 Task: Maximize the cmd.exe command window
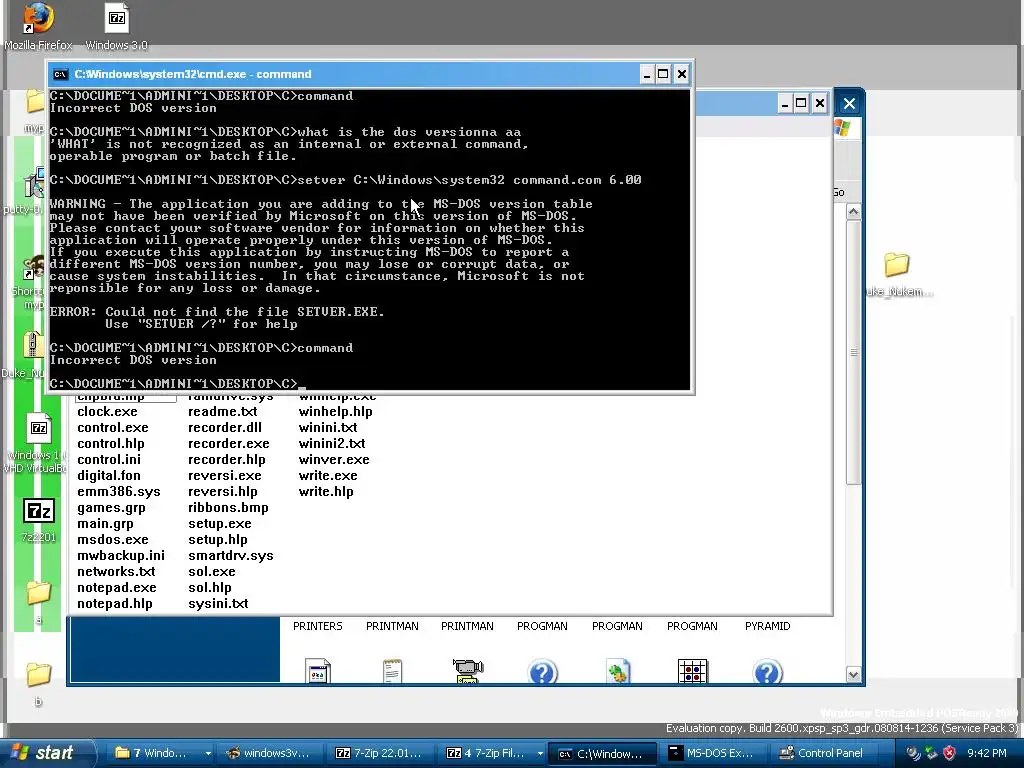pos(663,74)
